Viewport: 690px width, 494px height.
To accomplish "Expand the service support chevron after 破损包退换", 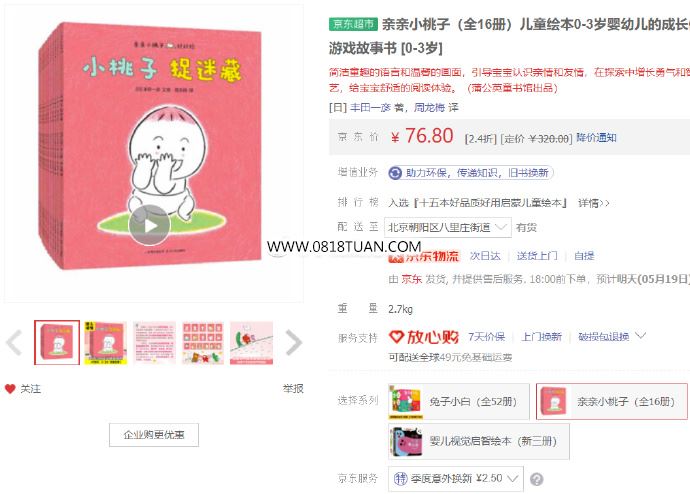I will coord(641,336).
